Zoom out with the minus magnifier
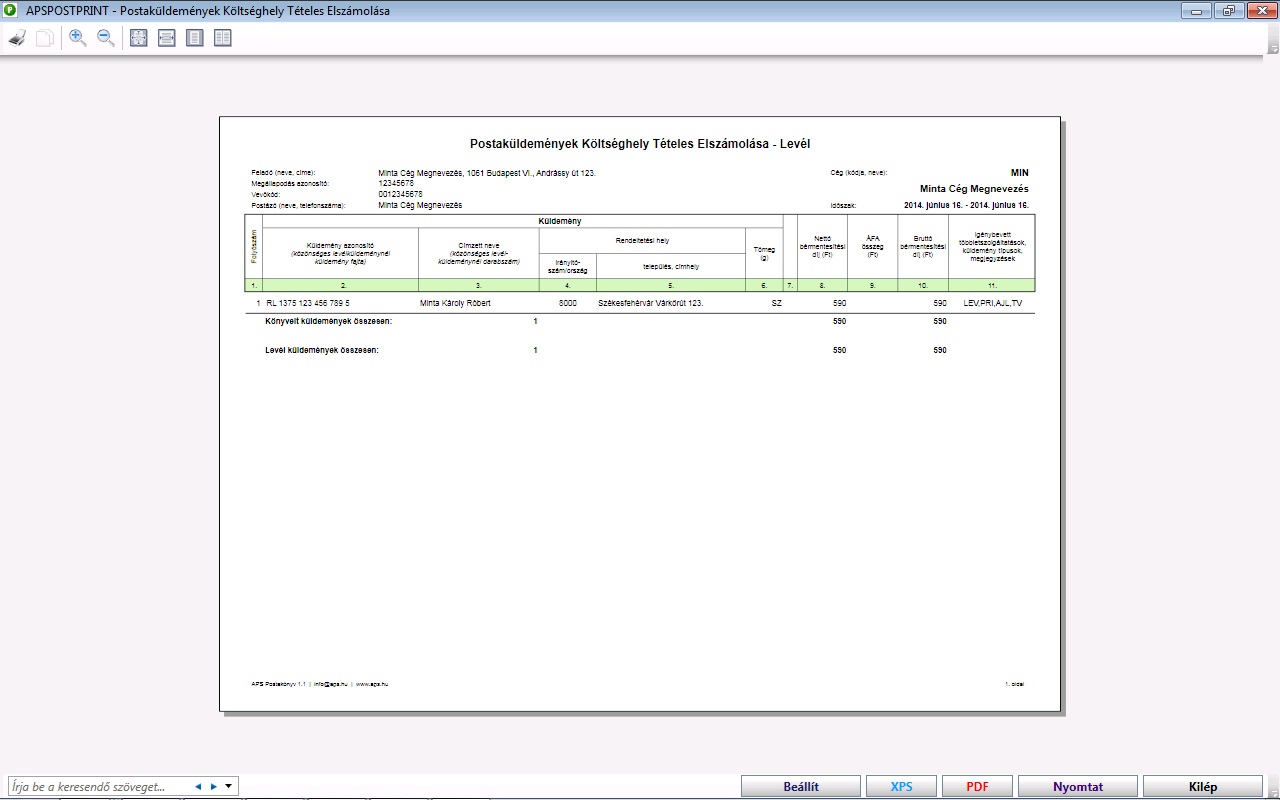 pos(106,39)
